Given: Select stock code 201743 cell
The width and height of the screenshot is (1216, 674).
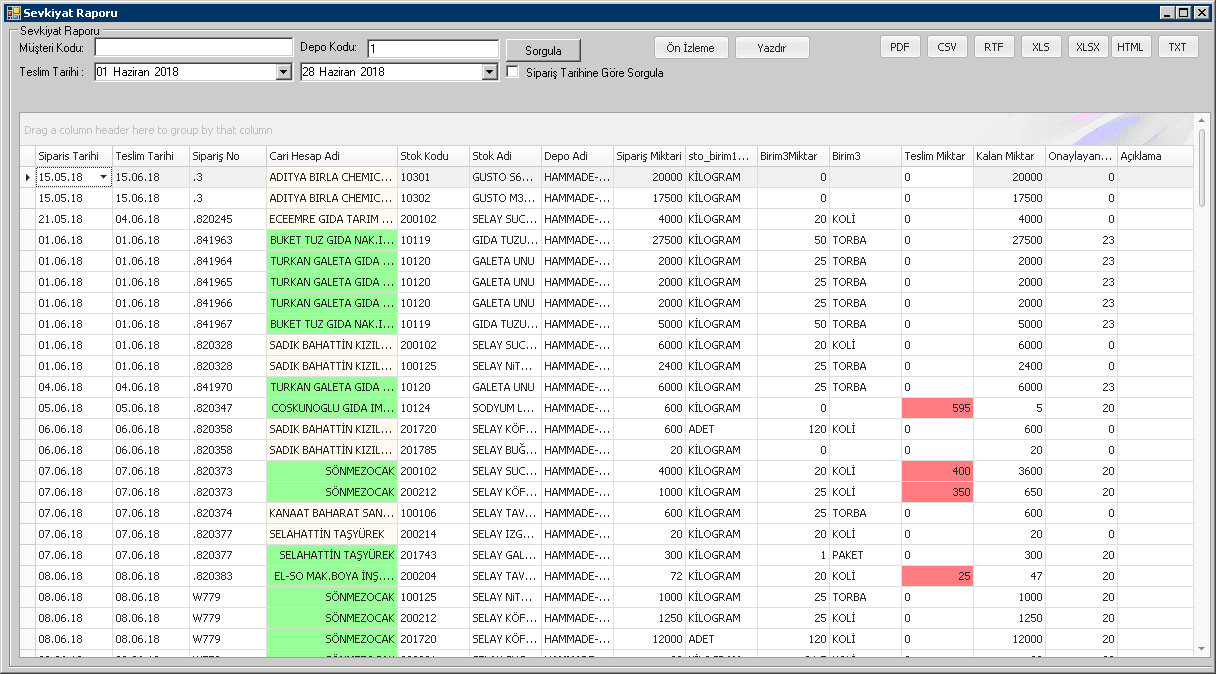Looking at the screenshot, I should 433,555.
